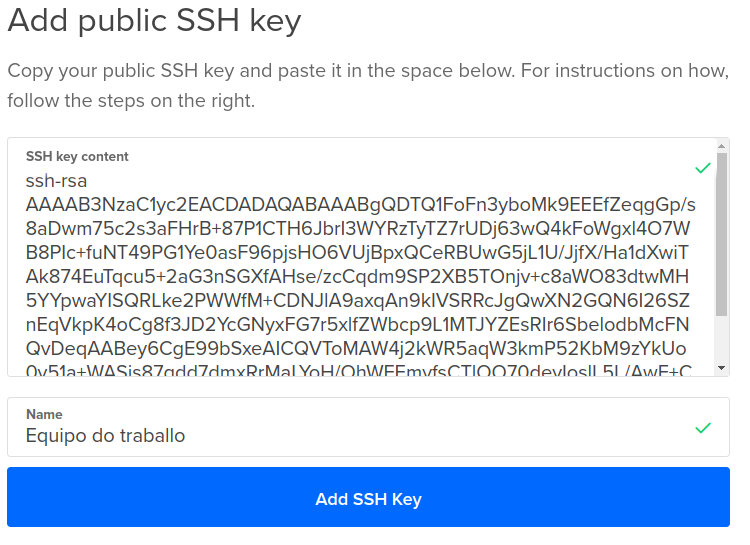750x545 pixels.
Task: Click the scrollbar track below the thumb
Action: click(722, 338)
